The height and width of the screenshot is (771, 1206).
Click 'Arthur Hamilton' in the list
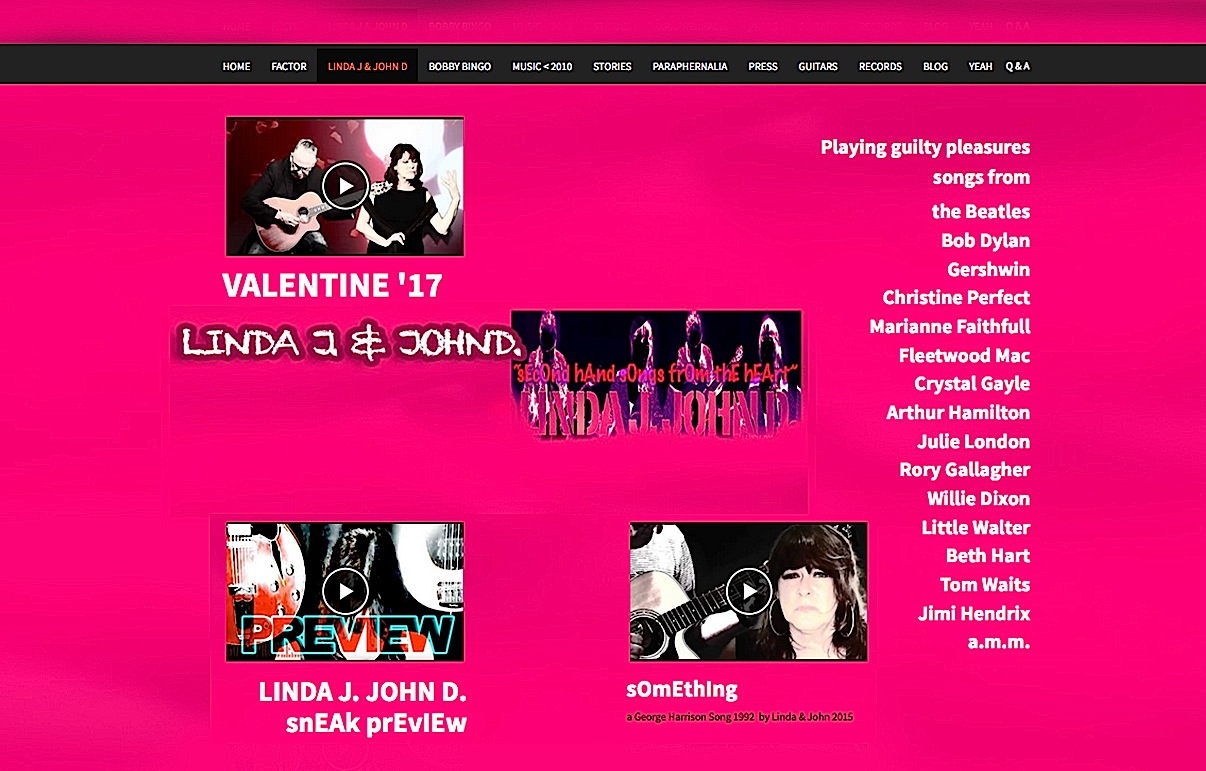(958, 412)
